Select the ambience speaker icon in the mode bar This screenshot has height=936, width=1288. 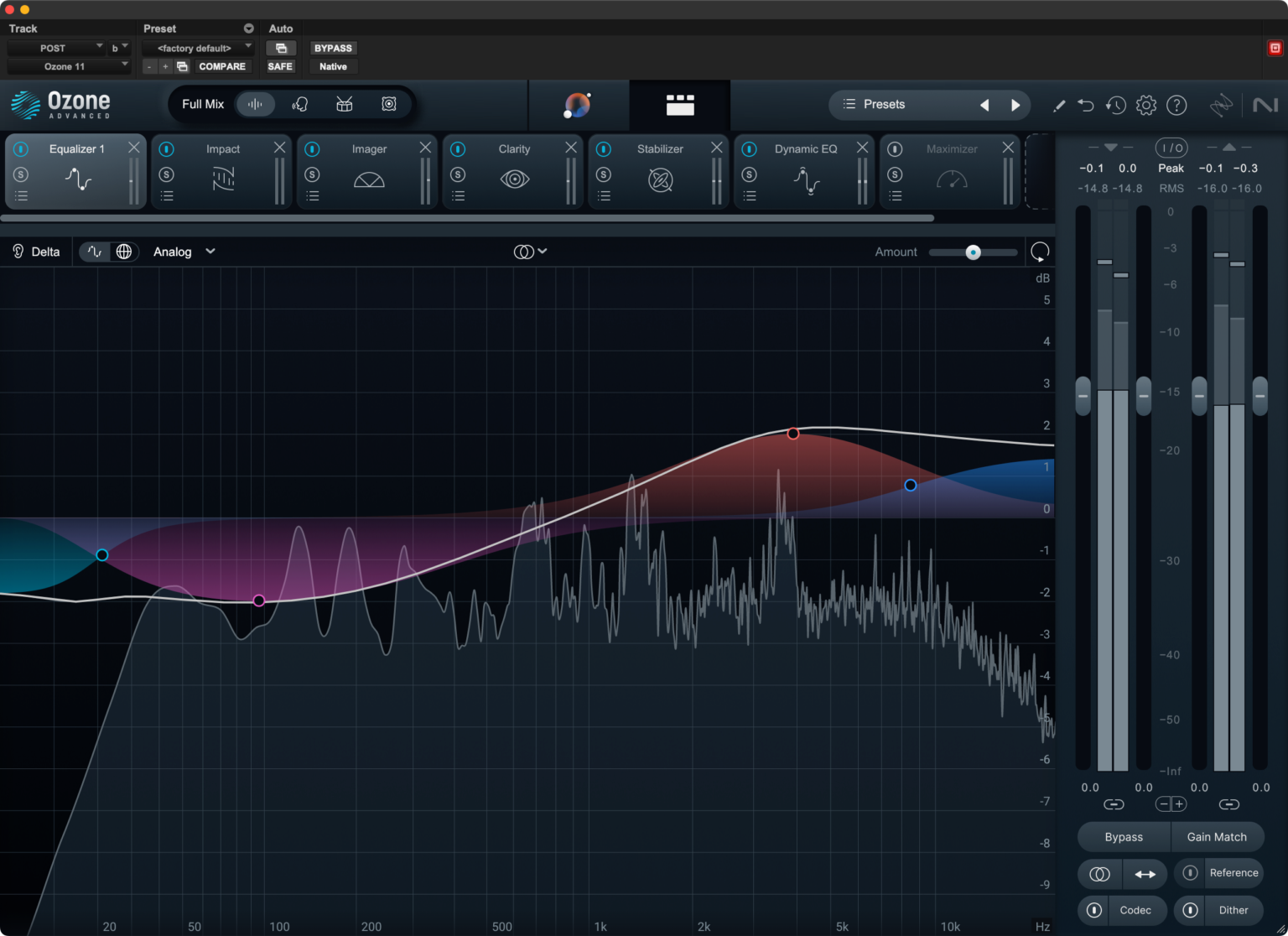tap(388, 104)
